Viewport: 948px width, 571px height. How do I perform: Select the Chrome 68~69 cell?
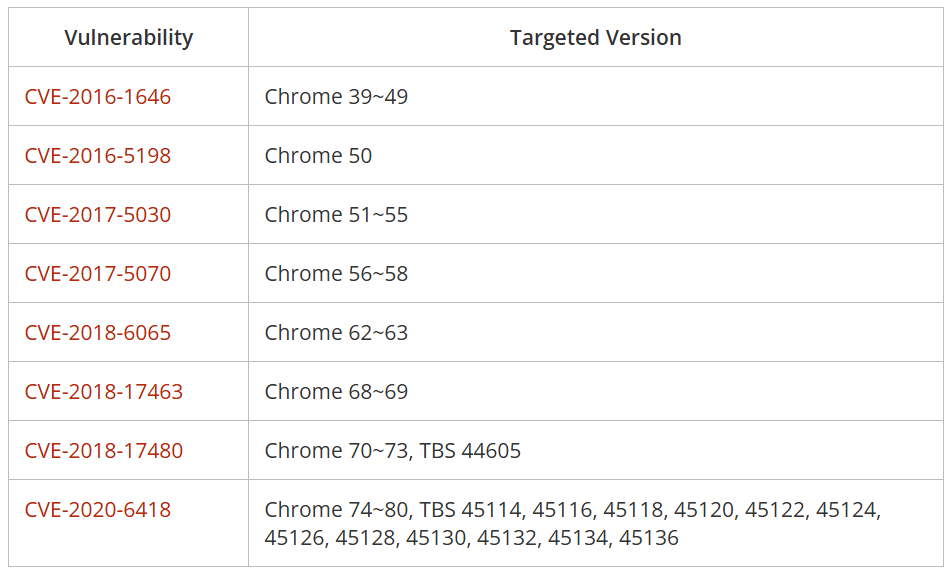tap(336, 392)
